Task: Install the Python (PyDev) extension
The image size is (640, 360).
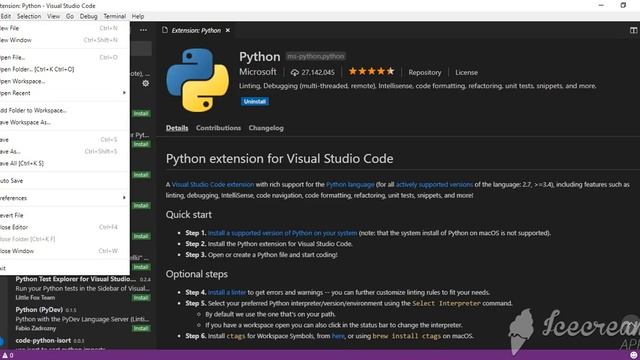Action: point(141,328)
